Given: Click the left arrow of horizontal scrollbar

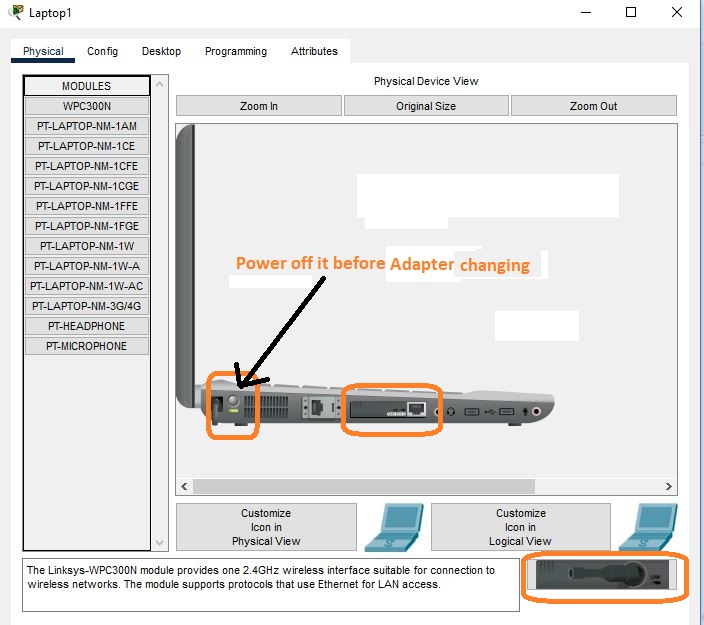Looking at the screenshot, I should pyautogui.click(x=184, y=486).
